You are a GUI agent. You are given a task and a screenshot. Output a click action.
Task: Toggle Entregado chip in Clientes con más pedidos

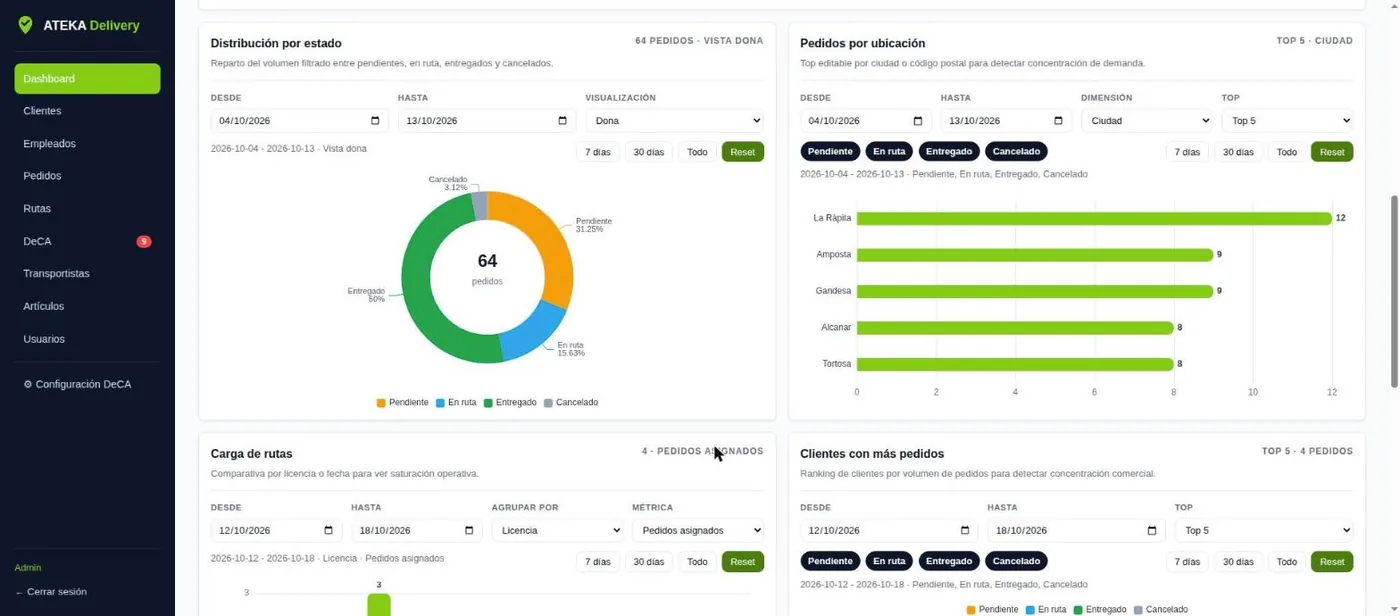(949, 562)
